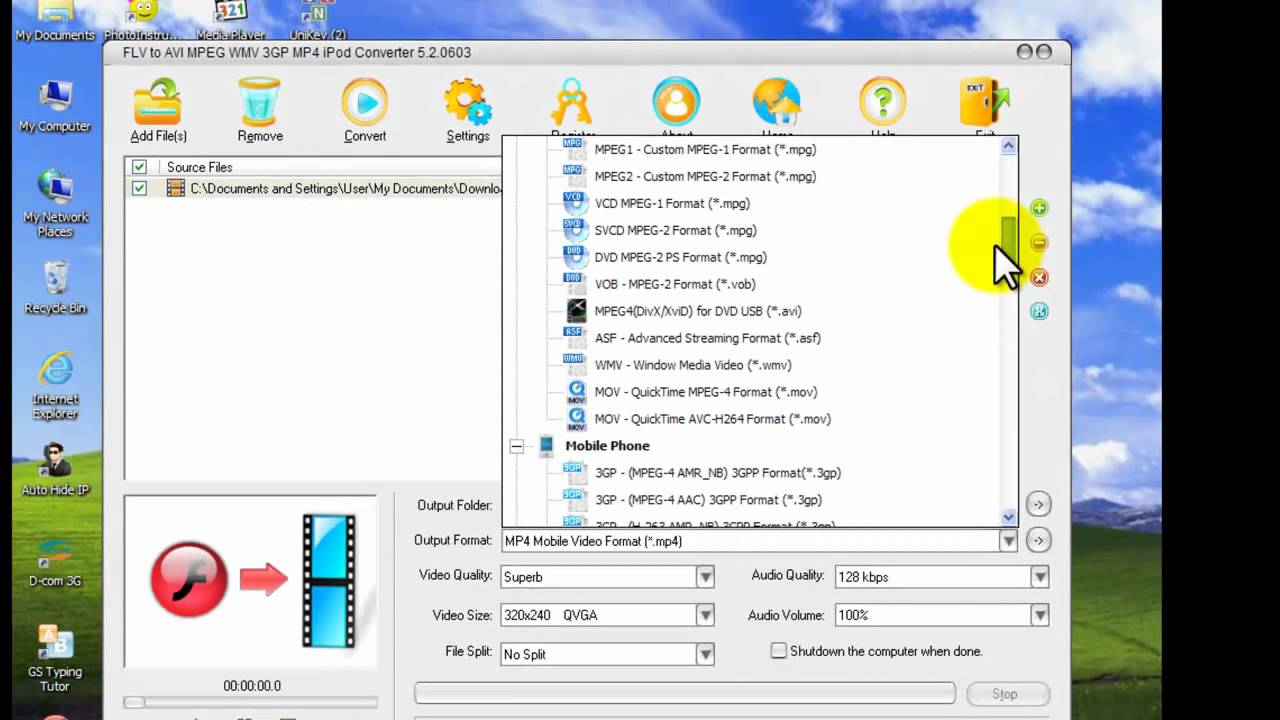The height and width of the screenshot is (720, 1280).
Task: Select MPEG1 - Custom MPEG-1 Format
Action: click(x=705, y=149)
